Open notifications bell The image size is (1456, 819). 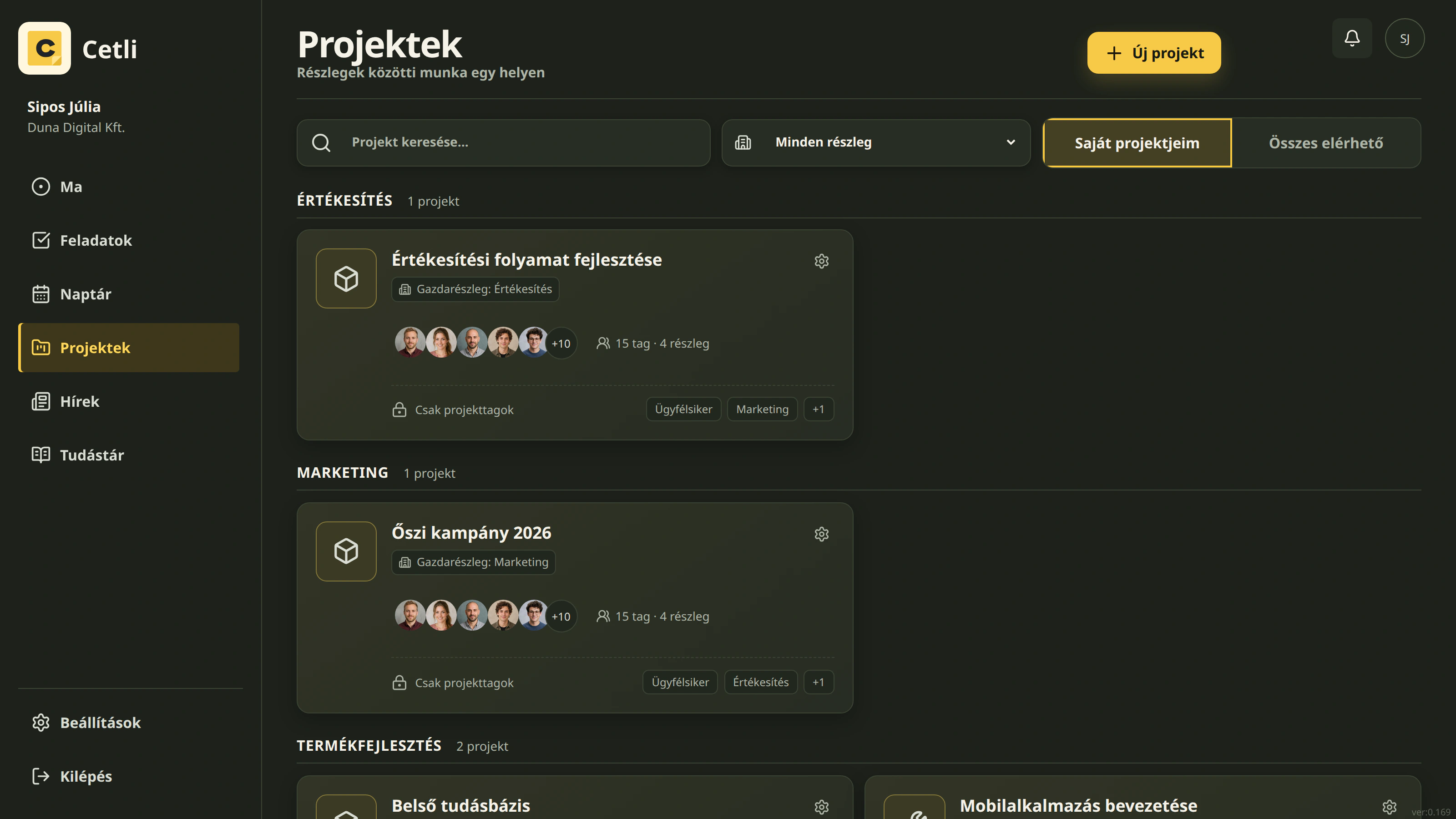(x=1352, y=38)
